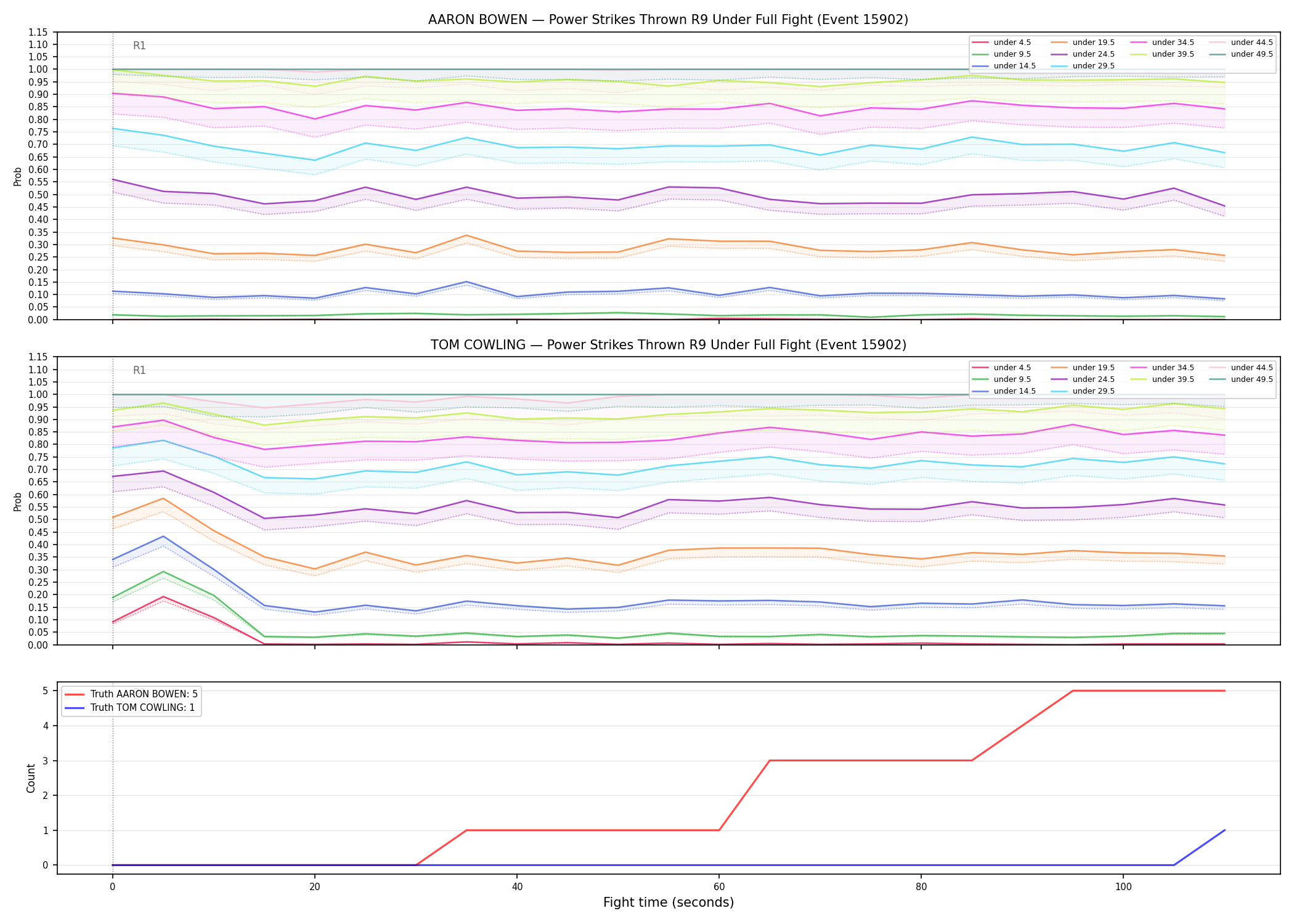
Task: Click the '0.75' tick in Aaron Bowen chart
Action: pyautogui.click(x=39, y=132)
